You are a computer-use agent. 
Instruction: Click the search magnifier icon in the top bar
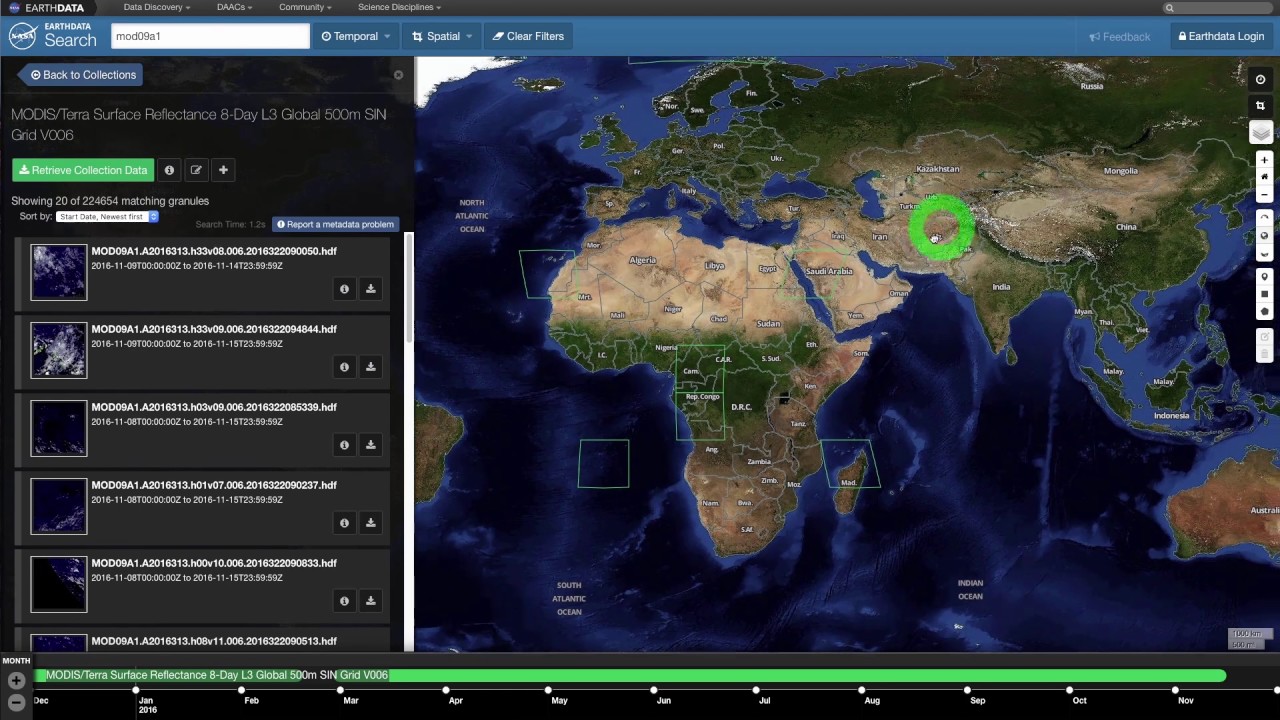pos(1169,8)
